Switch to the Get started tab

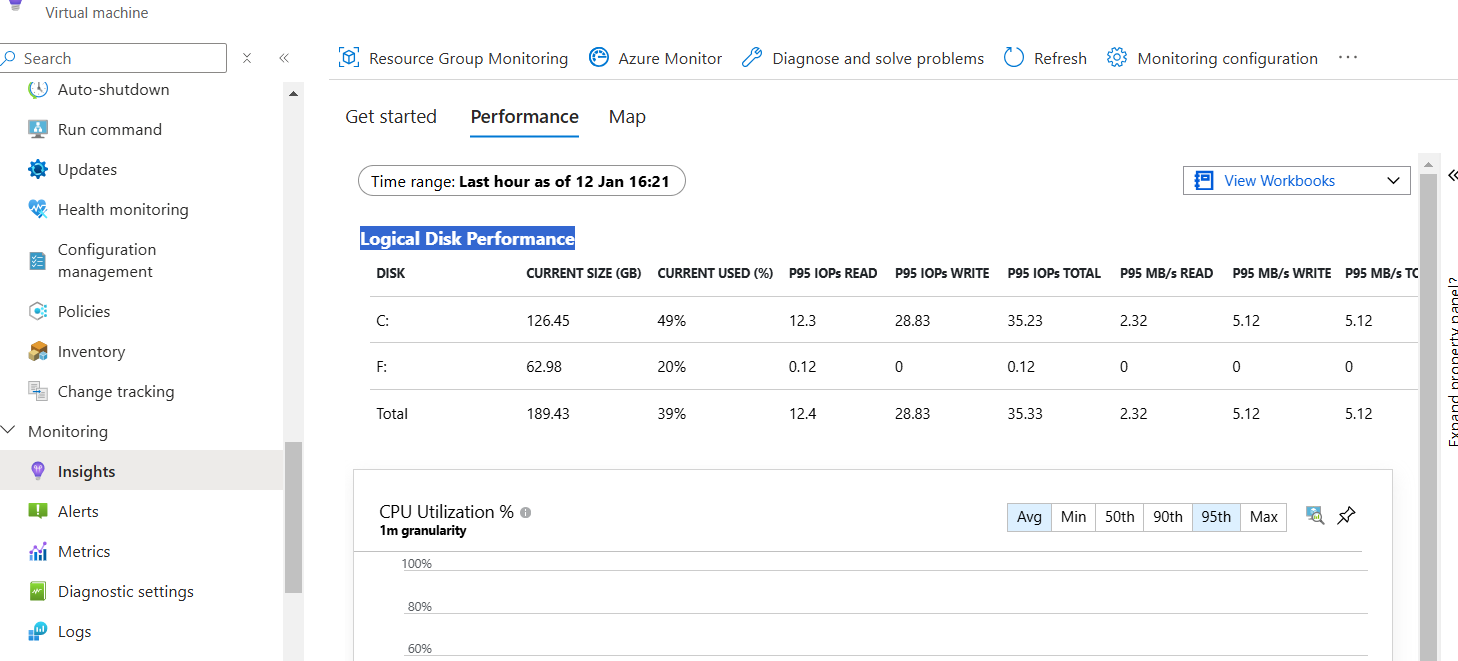(x=391, y=116)
